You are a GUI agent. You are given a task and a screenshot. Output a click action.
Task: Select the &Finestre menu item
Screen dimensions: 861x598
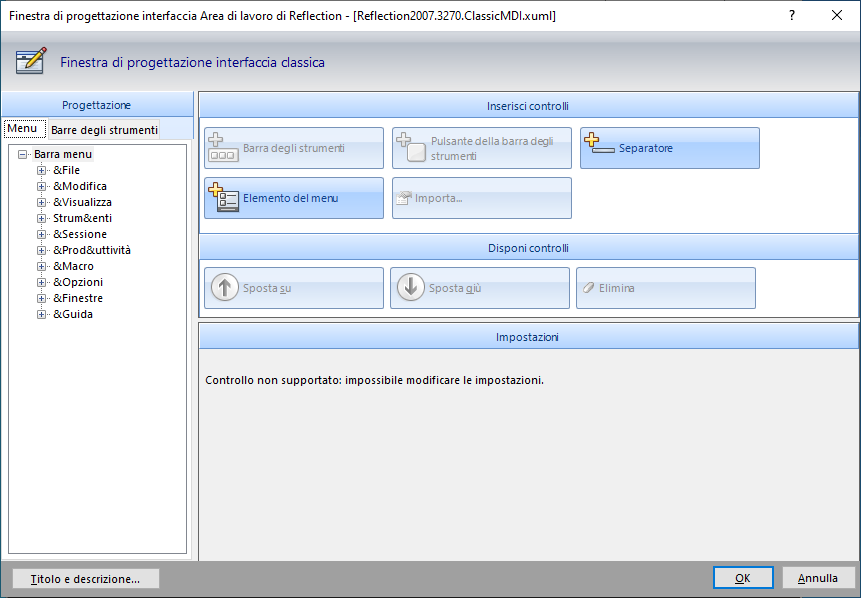point(78,298)
